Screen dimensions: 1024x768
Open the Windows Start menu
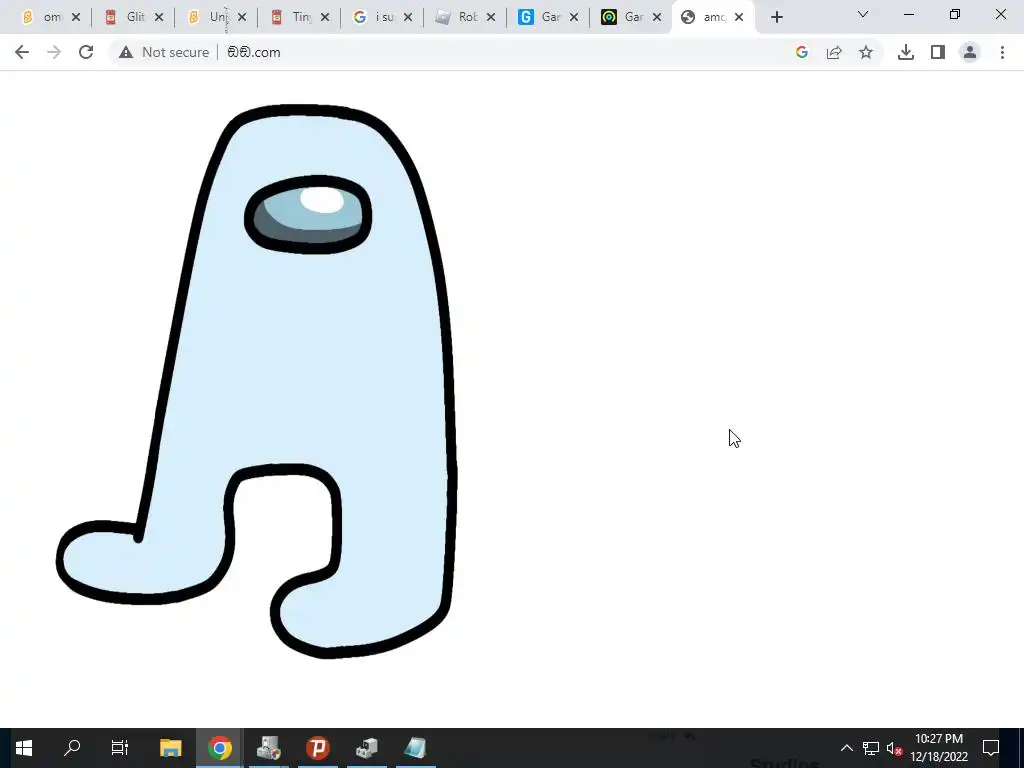tap(24, 748)
